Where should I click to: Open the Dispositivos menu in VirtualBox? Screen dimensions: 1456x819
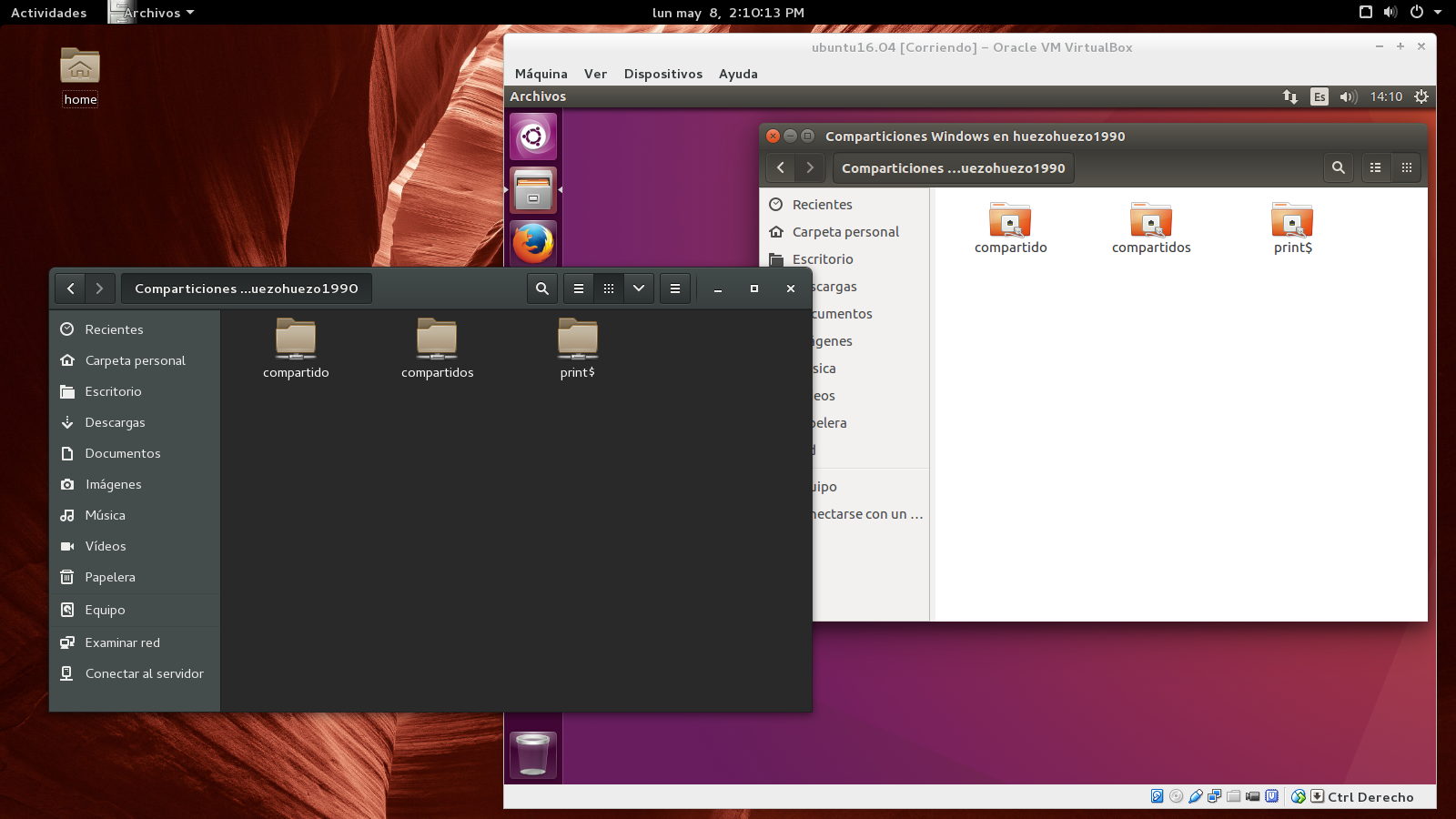663,74
